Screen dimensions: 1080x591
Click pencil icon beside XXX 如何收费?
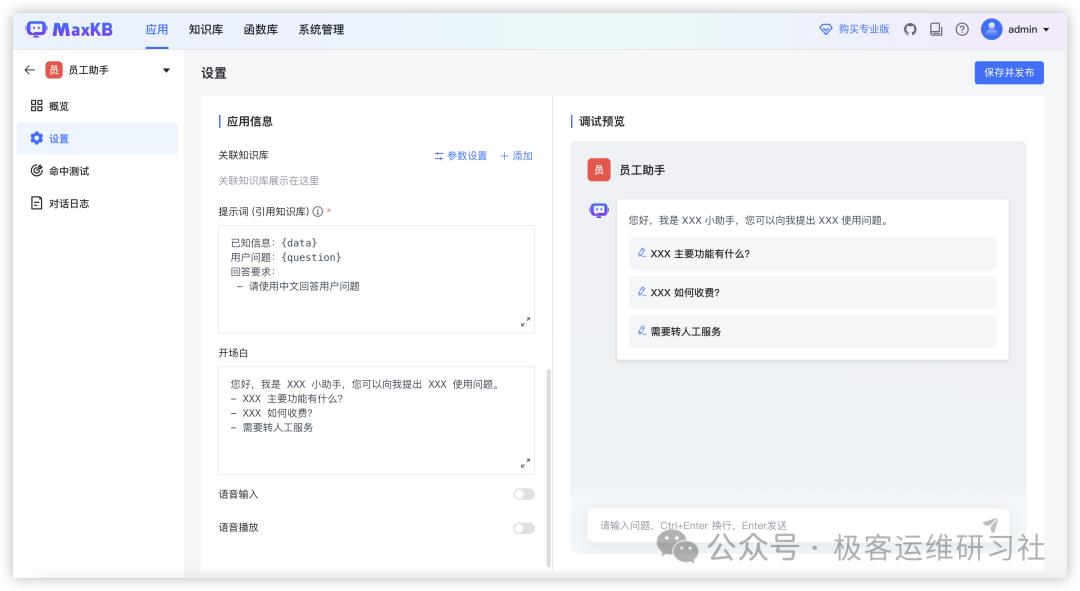click(641, 292)
